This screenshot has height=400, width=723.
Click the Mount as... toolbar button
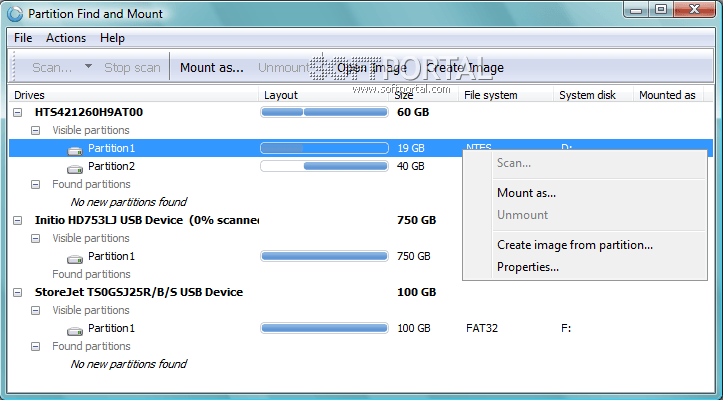[212, 67]
